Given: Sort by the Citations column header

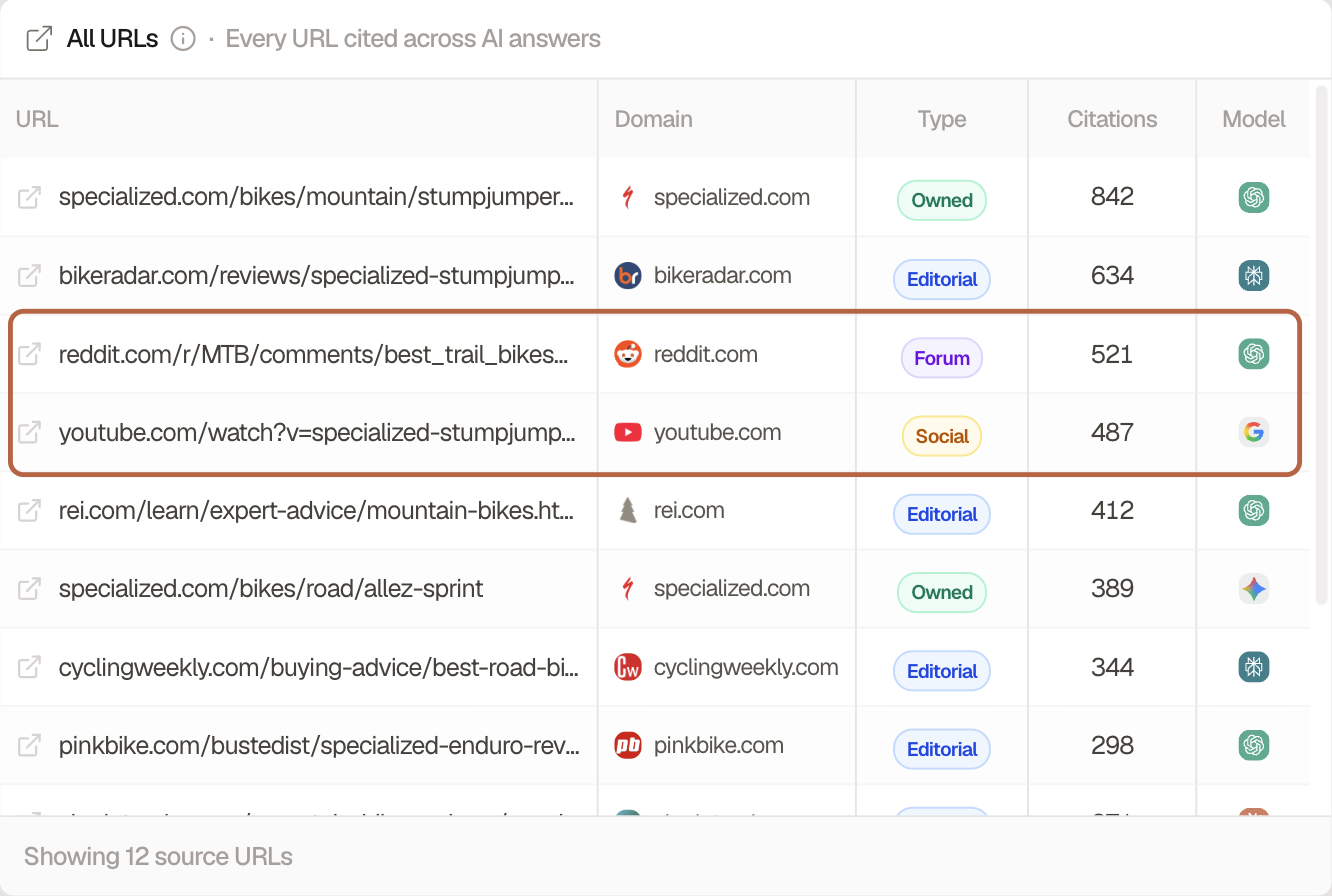Looking at the screenshot, I should (1112, 119).
